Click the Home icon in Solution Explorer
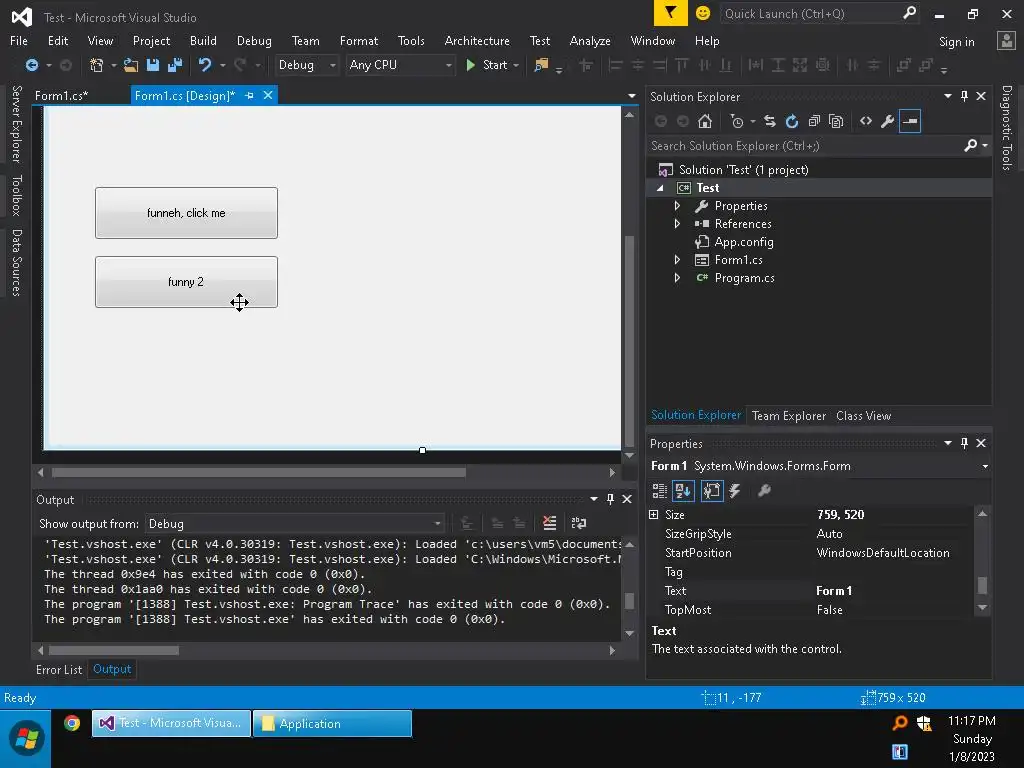This screenshot has height=768, width=1024. pyautogui.click(x=705, y=121)
